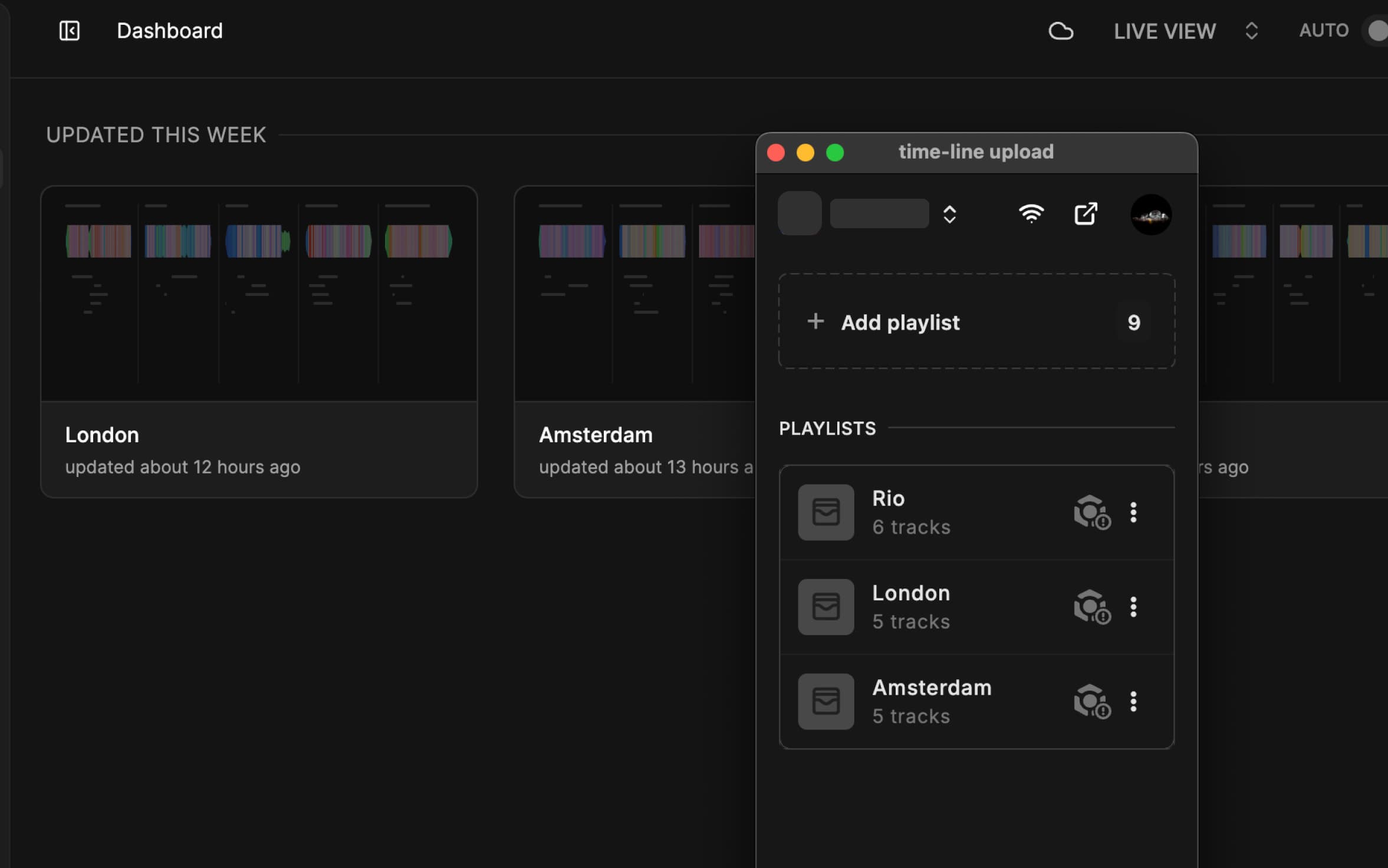
Task: Open the LIVE VIEW selector chevron
Action: (x=1252, y=31)
